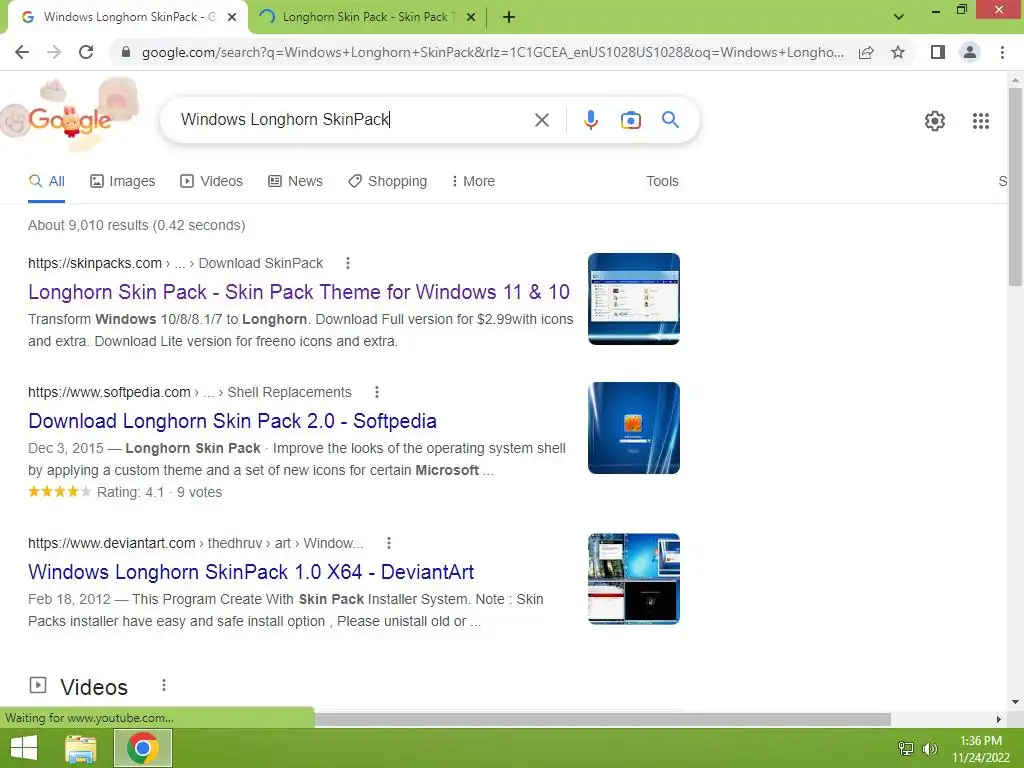Open a new tab with the plus button
Image resolution: width=1024 pixels, height=768 pixels.
pos(509,18)
